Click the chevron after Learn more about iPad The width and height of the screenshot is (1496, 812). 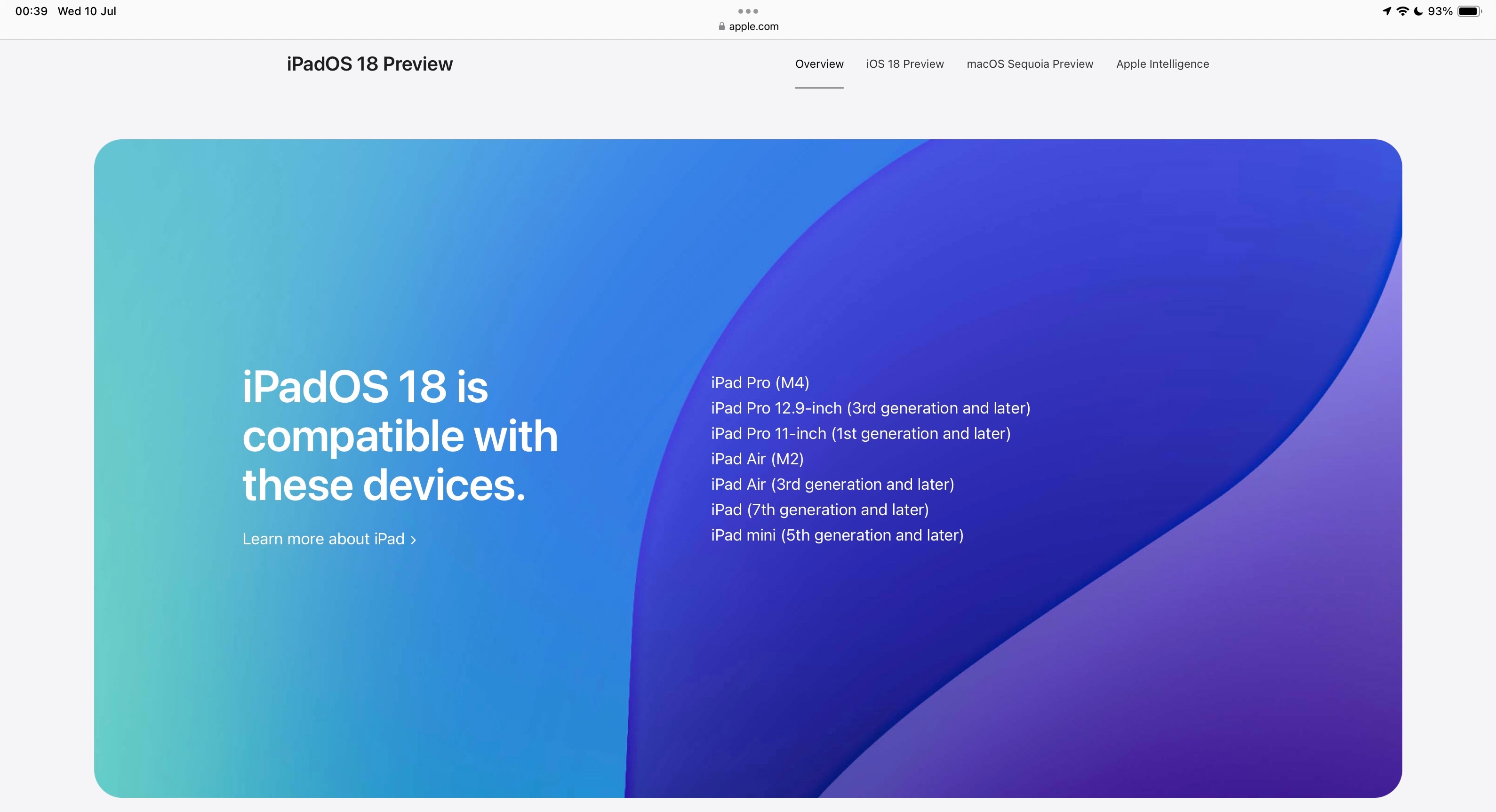[x=414, y=540]
